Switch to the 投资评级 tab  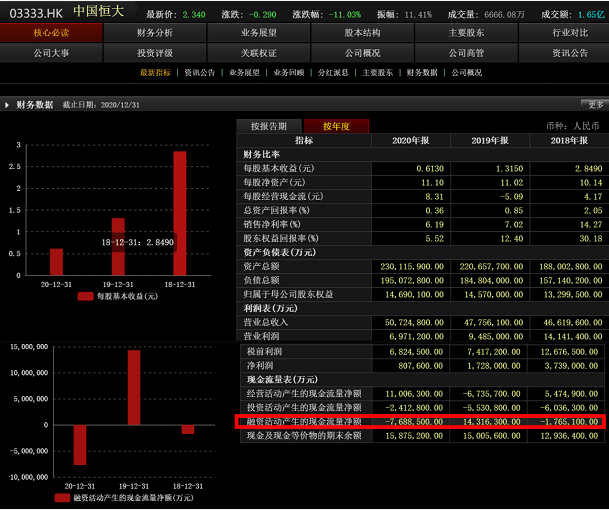tap(155, 52)
